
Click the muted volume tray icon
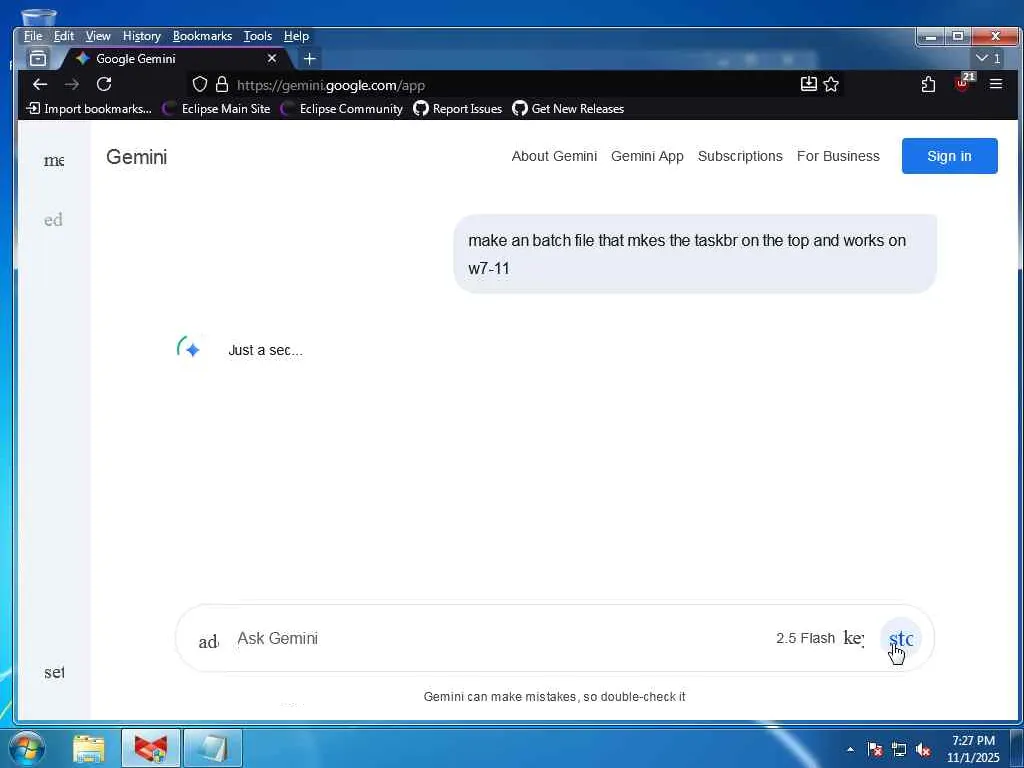click(923, 750)
